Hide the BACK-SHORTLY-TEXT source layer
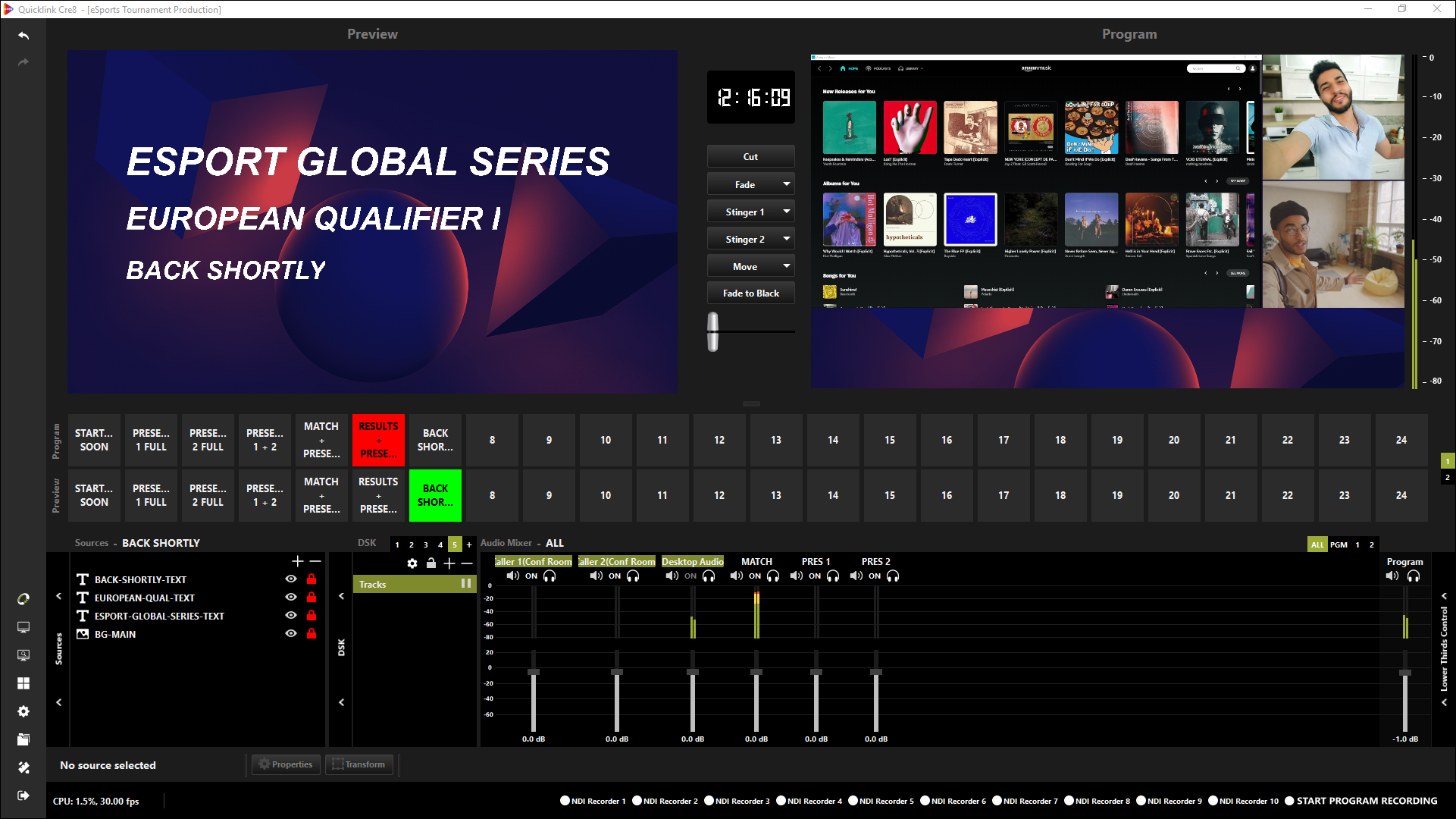Screen dimensions: 1456x819 (x=291, y=579)
